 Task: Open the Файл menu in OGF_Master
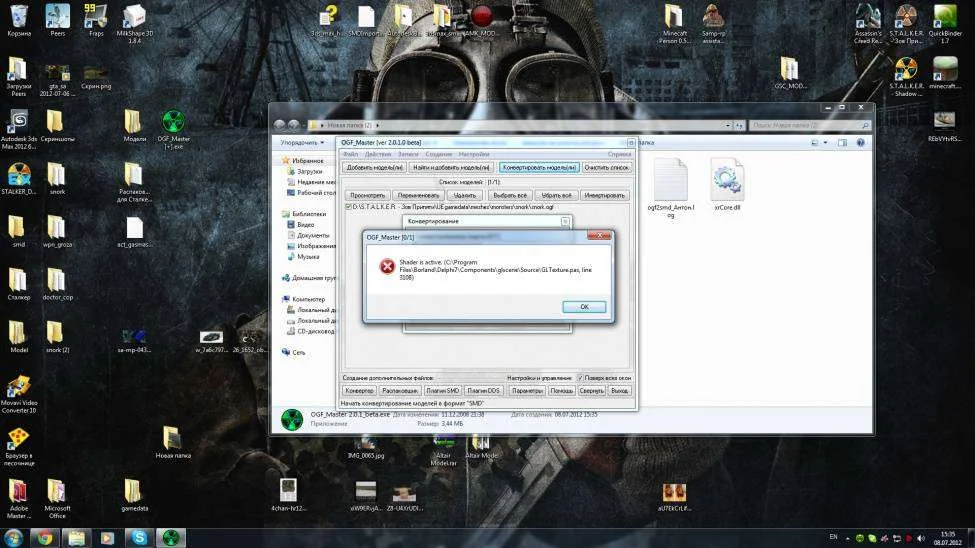[x=351, y=154]
